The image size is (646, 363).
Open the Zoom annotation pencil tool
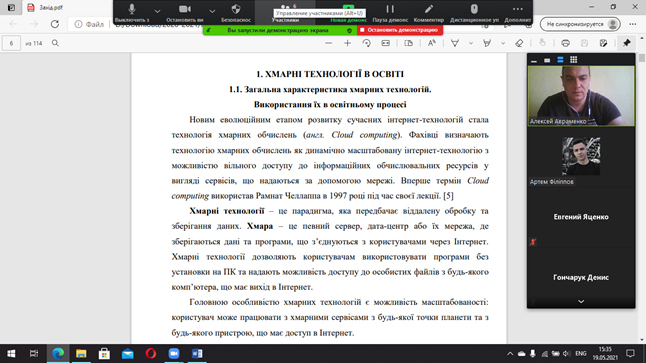[x=428, y=12]
